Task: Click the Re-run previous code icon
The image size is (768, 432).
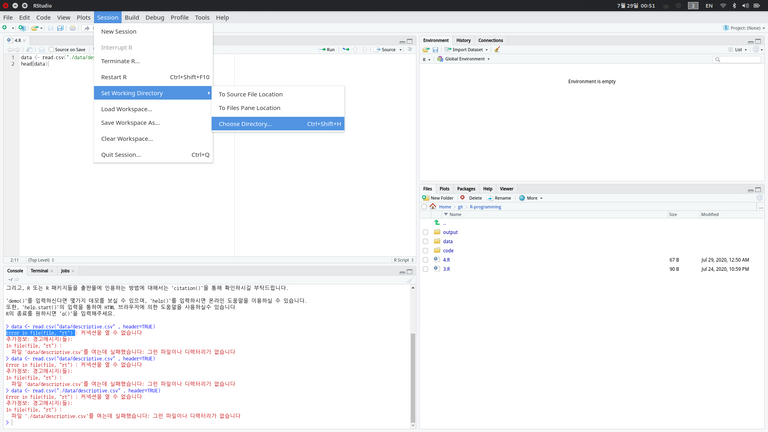Action: (x=346, y=49)
